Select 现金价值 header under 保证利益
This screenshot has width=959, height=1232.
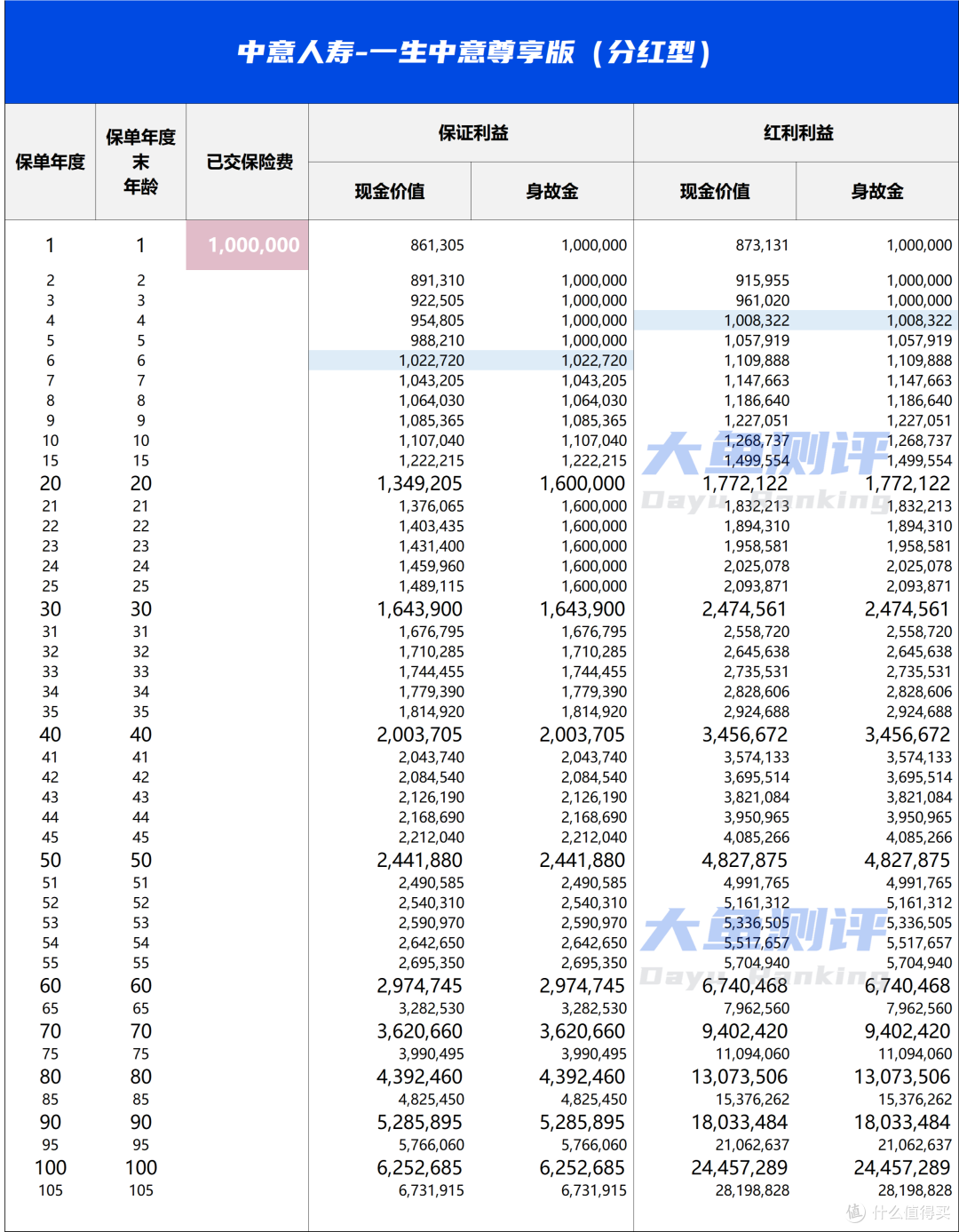click(x=390, y=191)
